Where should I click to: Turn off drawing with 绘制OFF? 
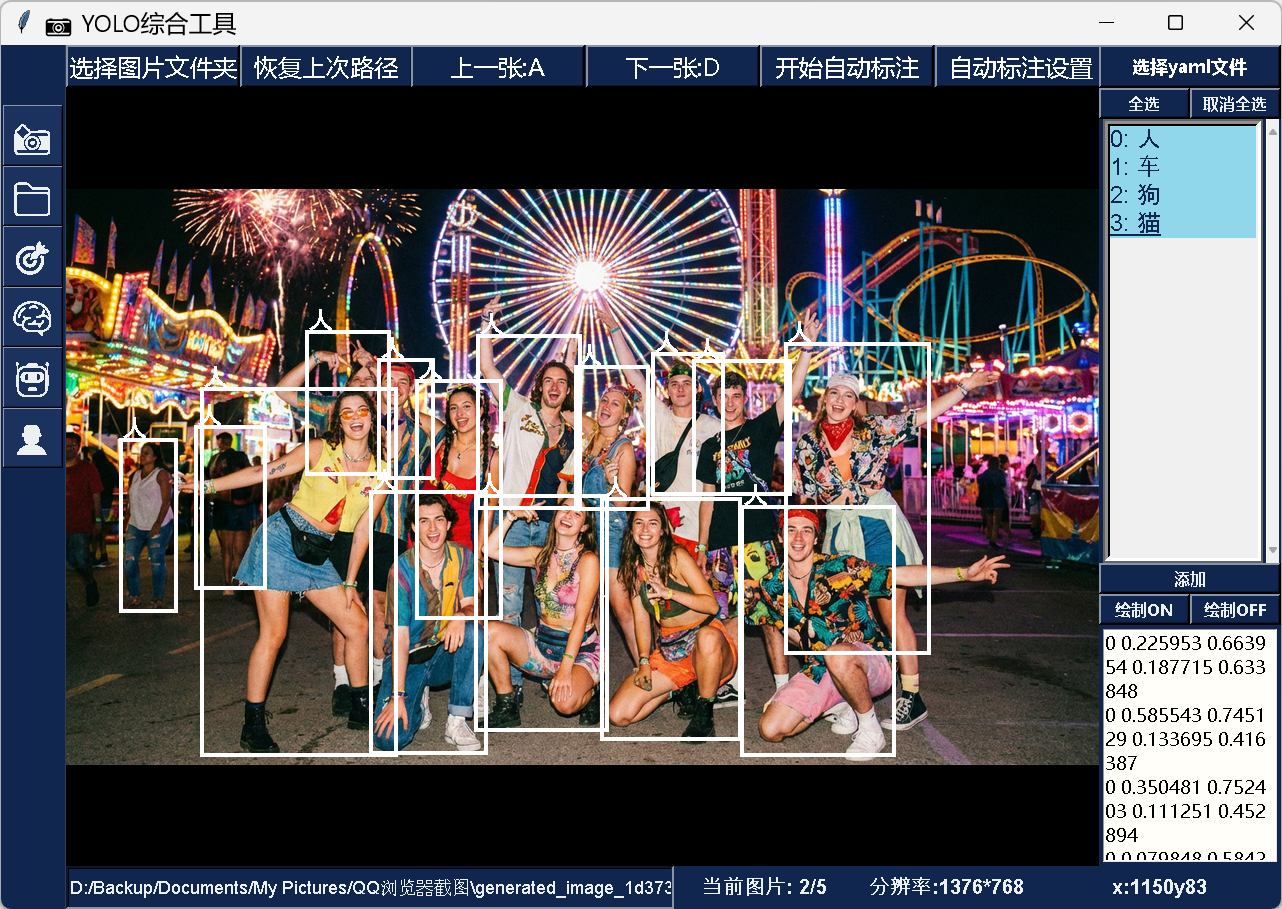pyautogui.click(x=1235, y=610)
